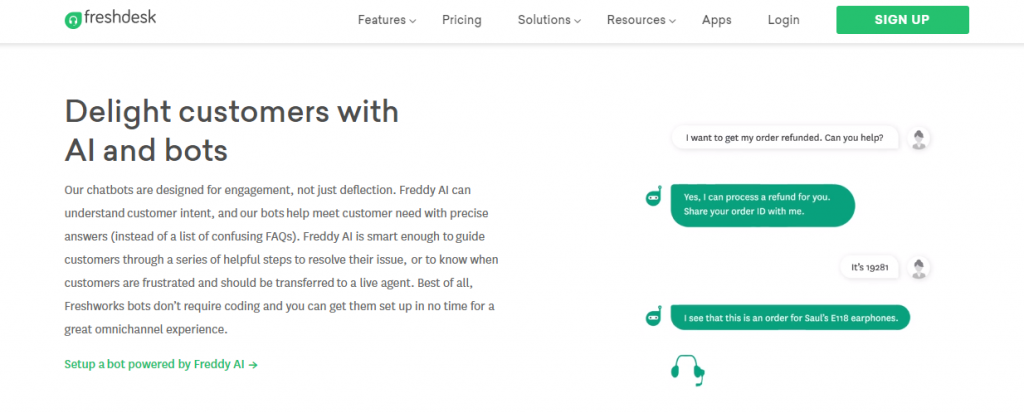Expand the Solutions dropdown chevron

click(x=577, y=21)
